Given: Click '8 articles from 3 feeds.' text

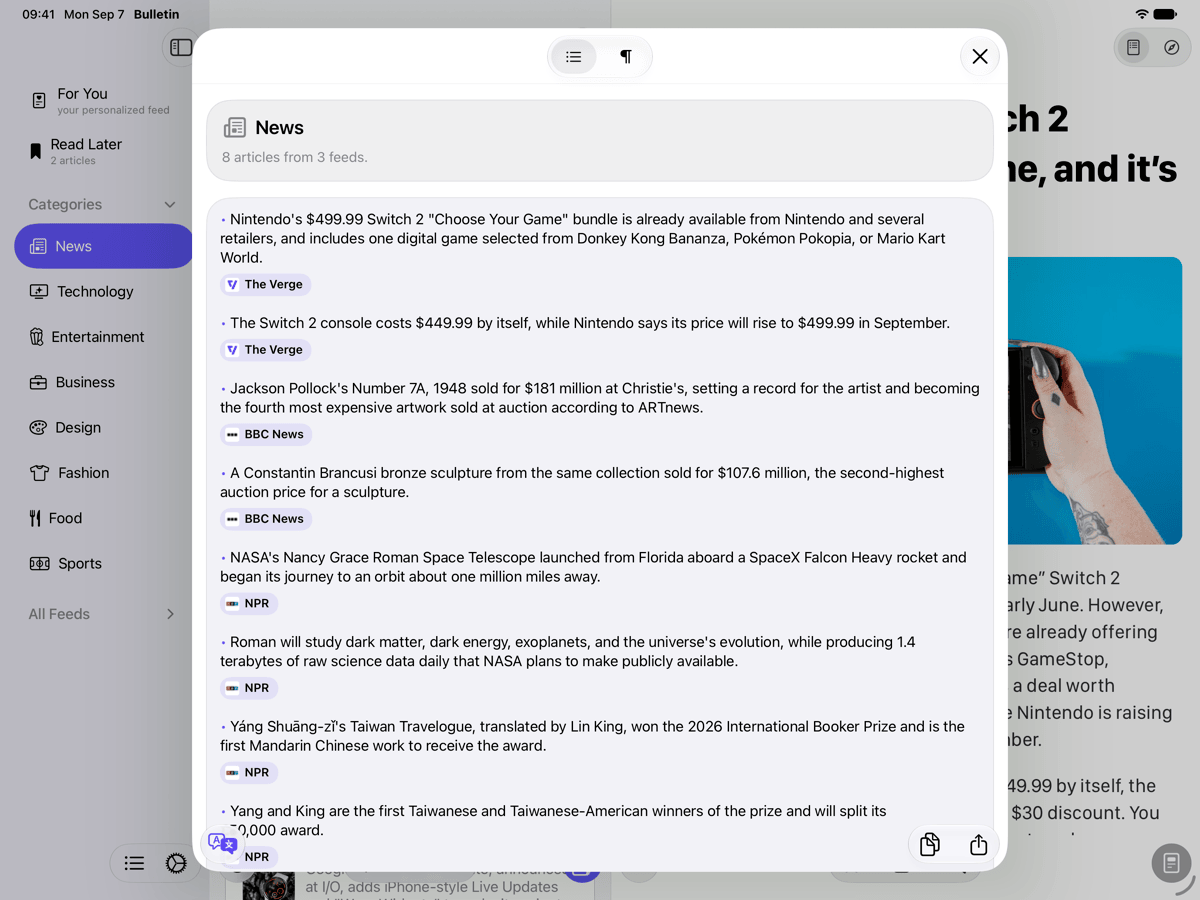Looking at the screenshot, I should [295, 157].
